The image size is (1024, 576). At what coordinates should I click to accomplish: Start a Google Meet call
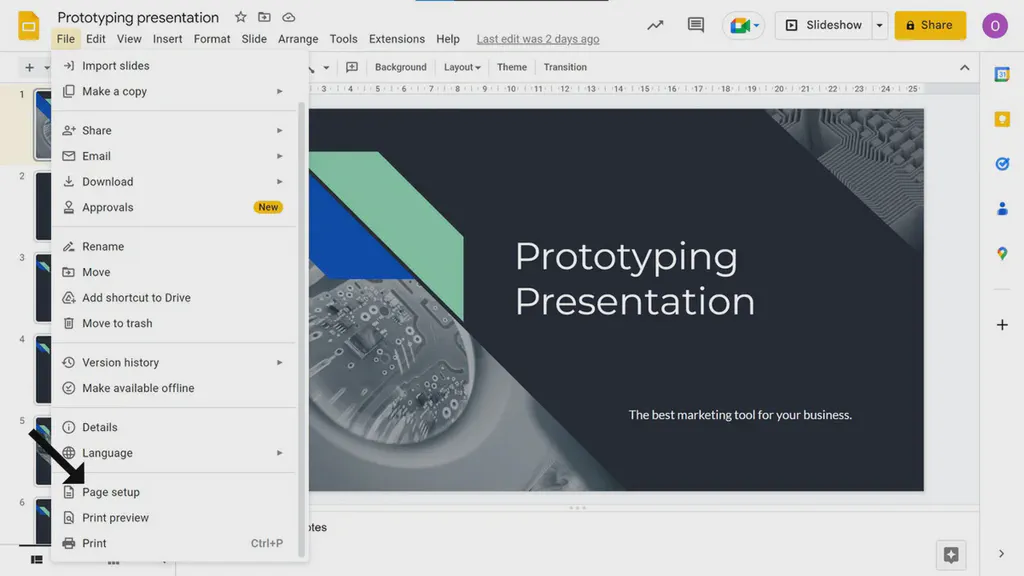point(741,25)
